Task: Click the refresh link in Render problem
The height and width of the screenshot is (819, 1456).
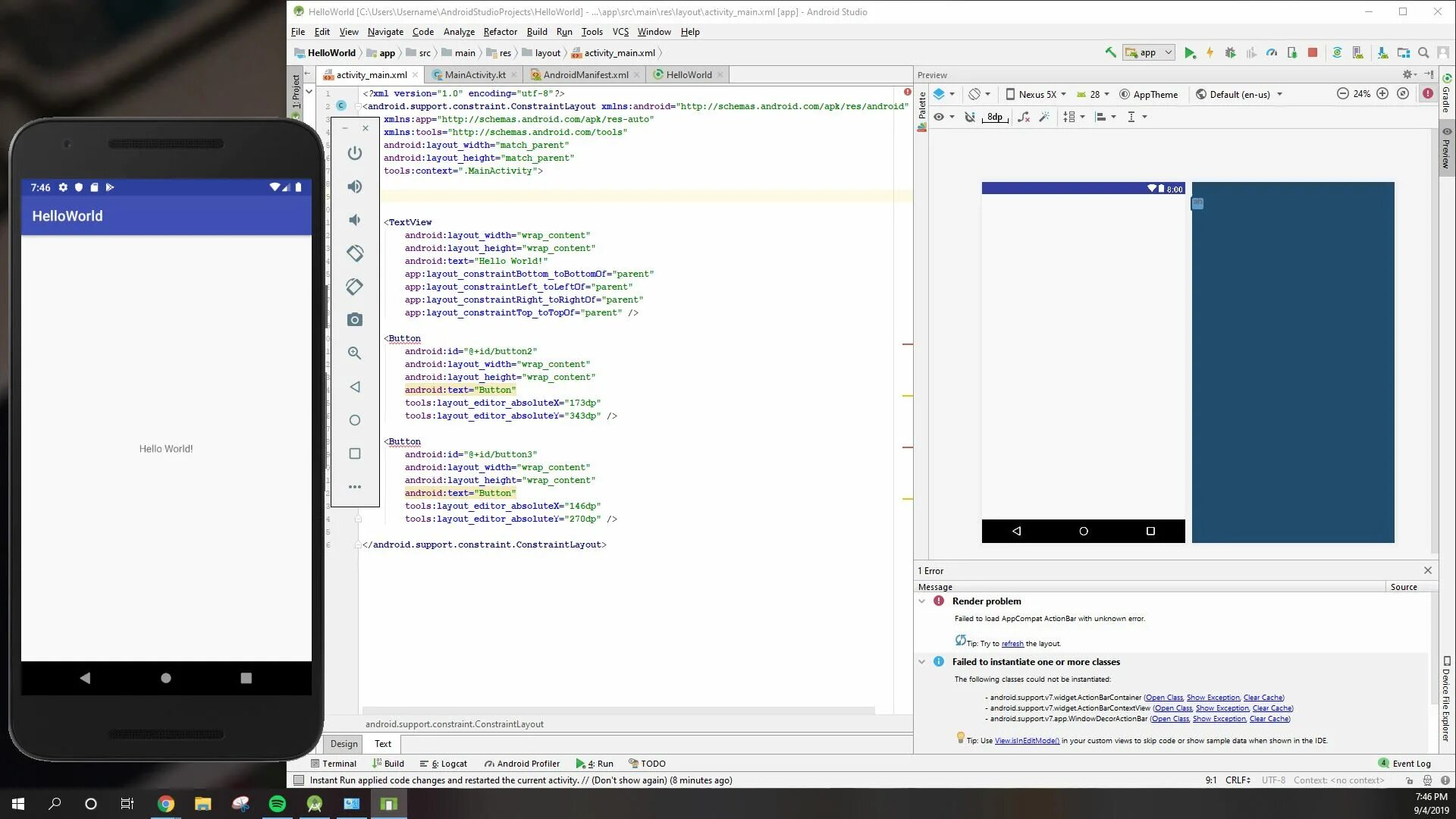Action: pyautogui.click(x=1012, y=644)
